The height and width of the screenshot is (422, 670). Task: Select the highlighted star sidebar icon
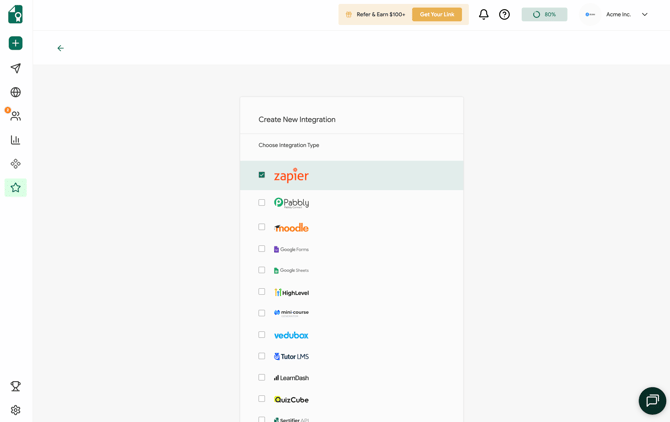[x=15, y=188]
